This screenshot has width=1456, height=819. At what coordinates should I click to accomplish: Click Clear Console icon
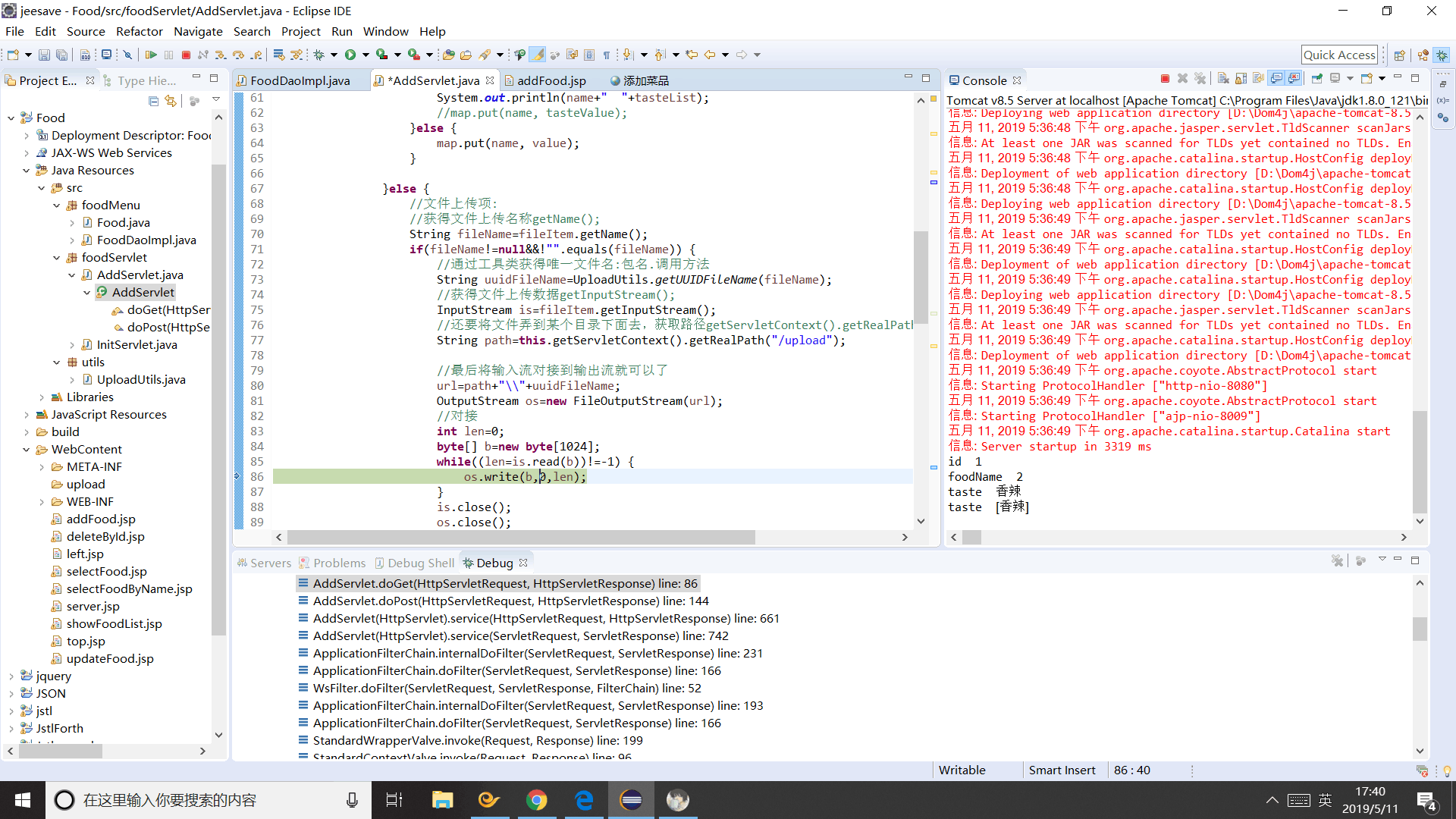coord(1223,79)
